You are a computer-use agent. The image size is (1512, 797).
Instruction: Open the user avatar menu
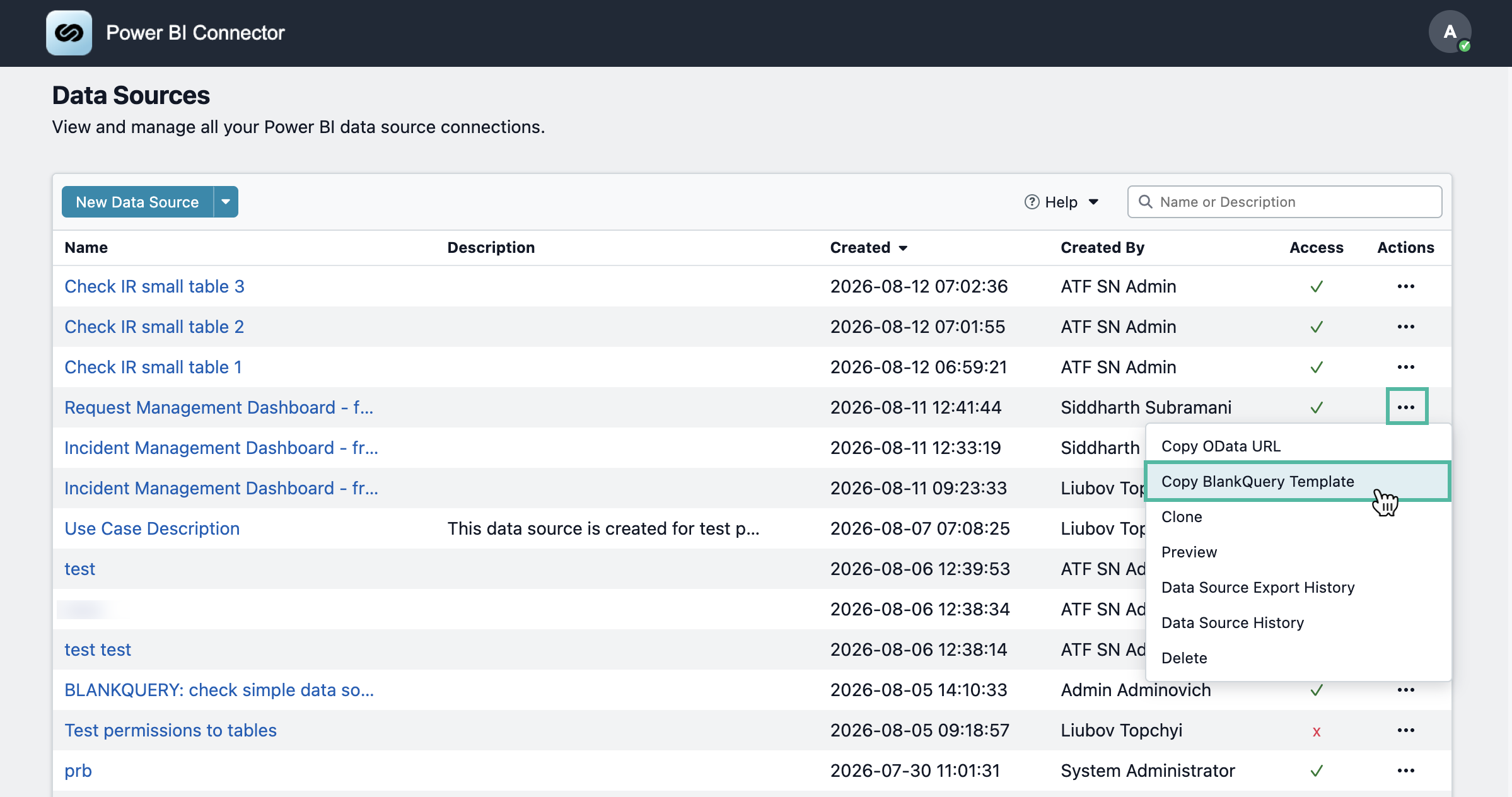click(x=1450, y=32)
